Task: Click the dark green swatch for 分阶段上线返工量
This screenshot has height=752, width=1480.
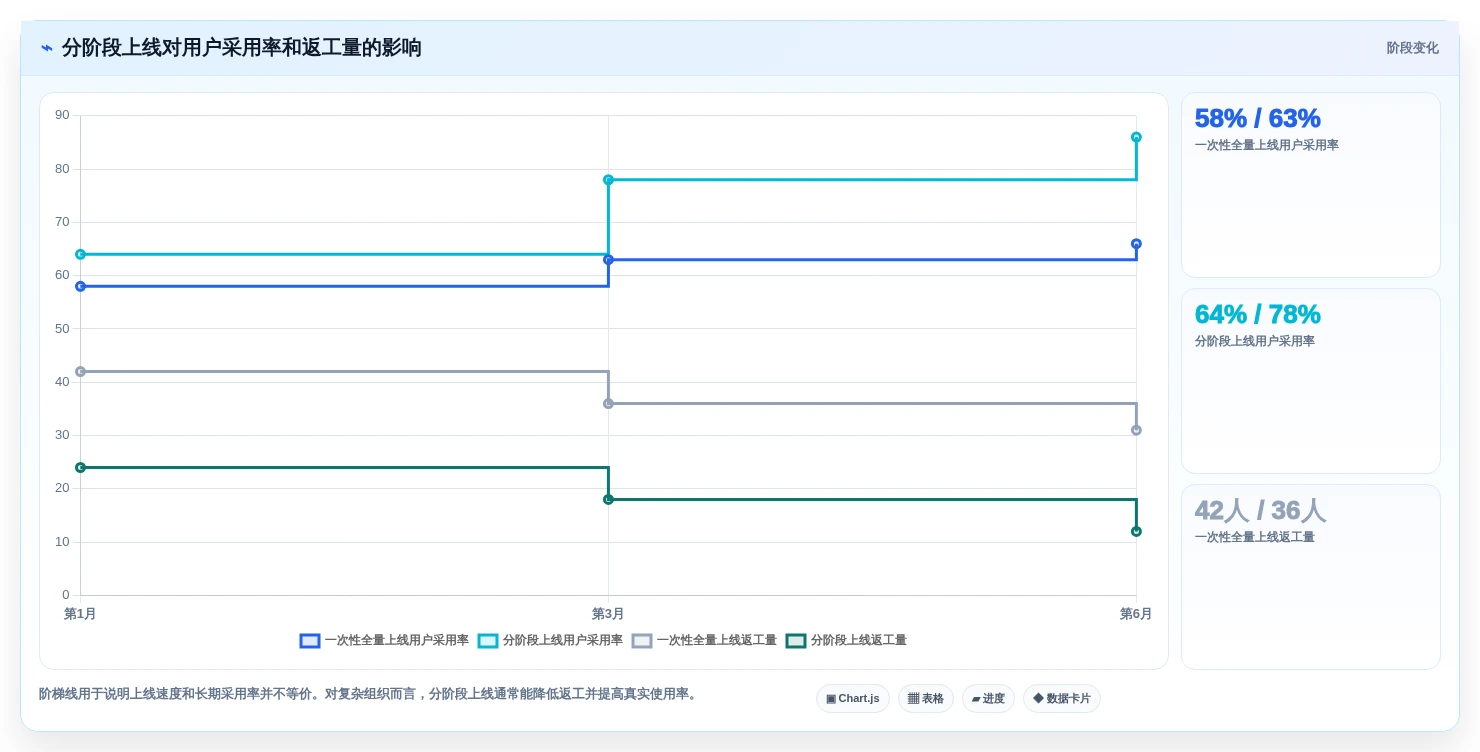Action: click(796, 641)
